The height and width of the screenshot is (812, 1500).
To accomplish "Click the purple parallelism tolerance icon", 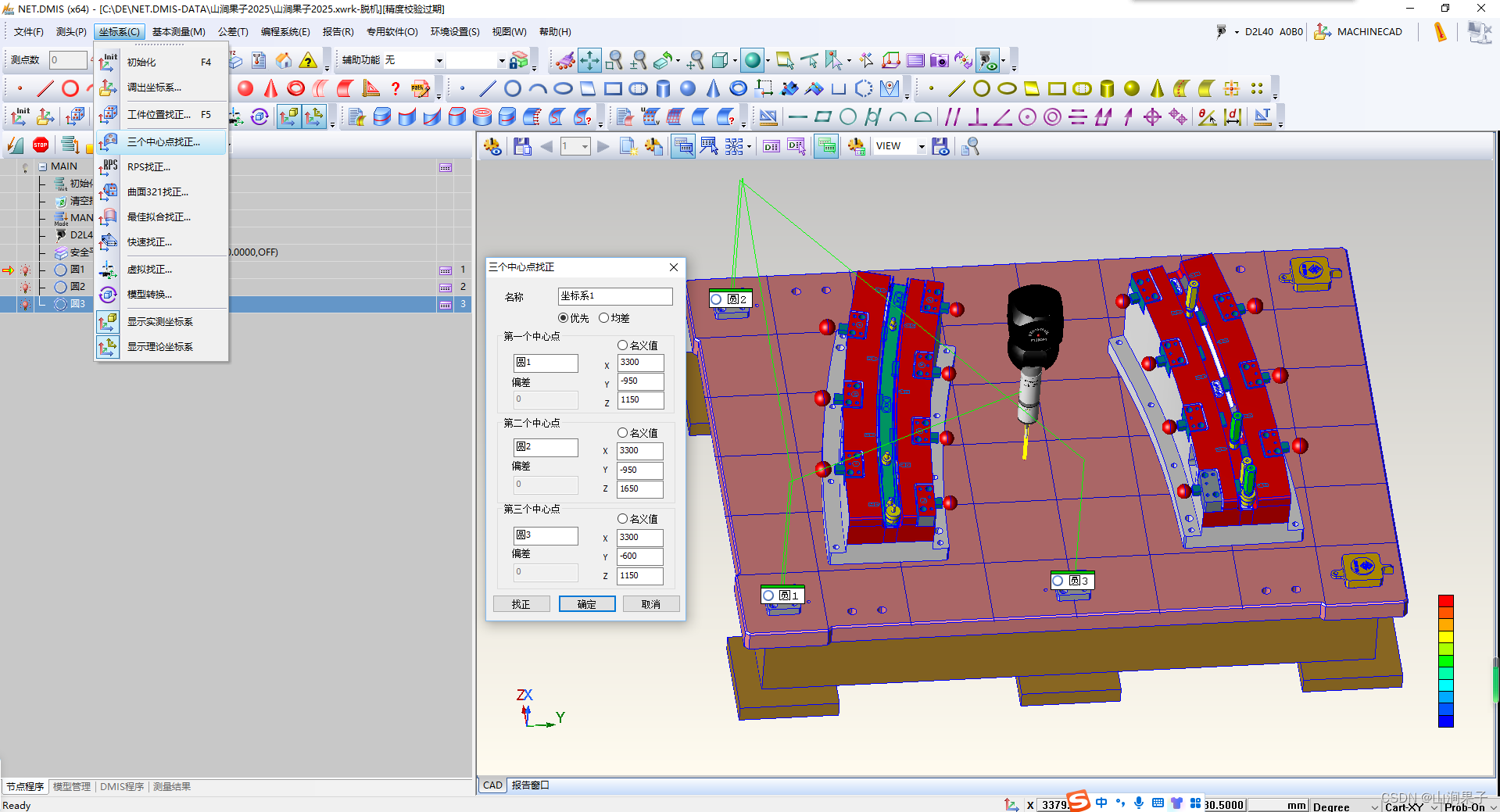I will [952, 117].
